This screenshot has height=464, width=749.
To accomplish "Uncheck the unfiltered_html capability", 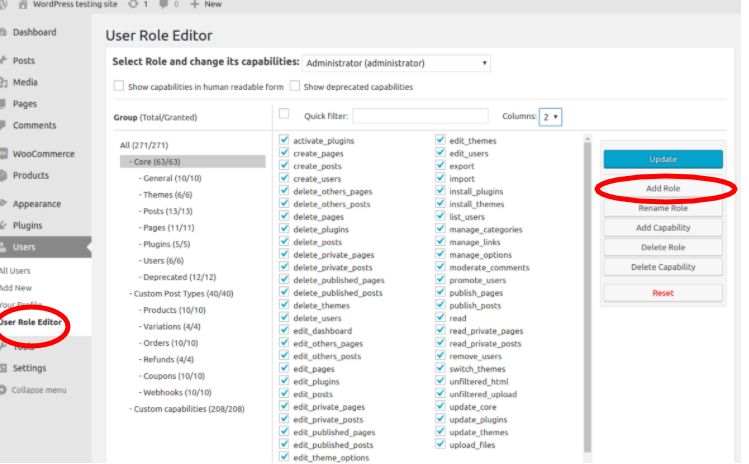I will tap(440, 380).
